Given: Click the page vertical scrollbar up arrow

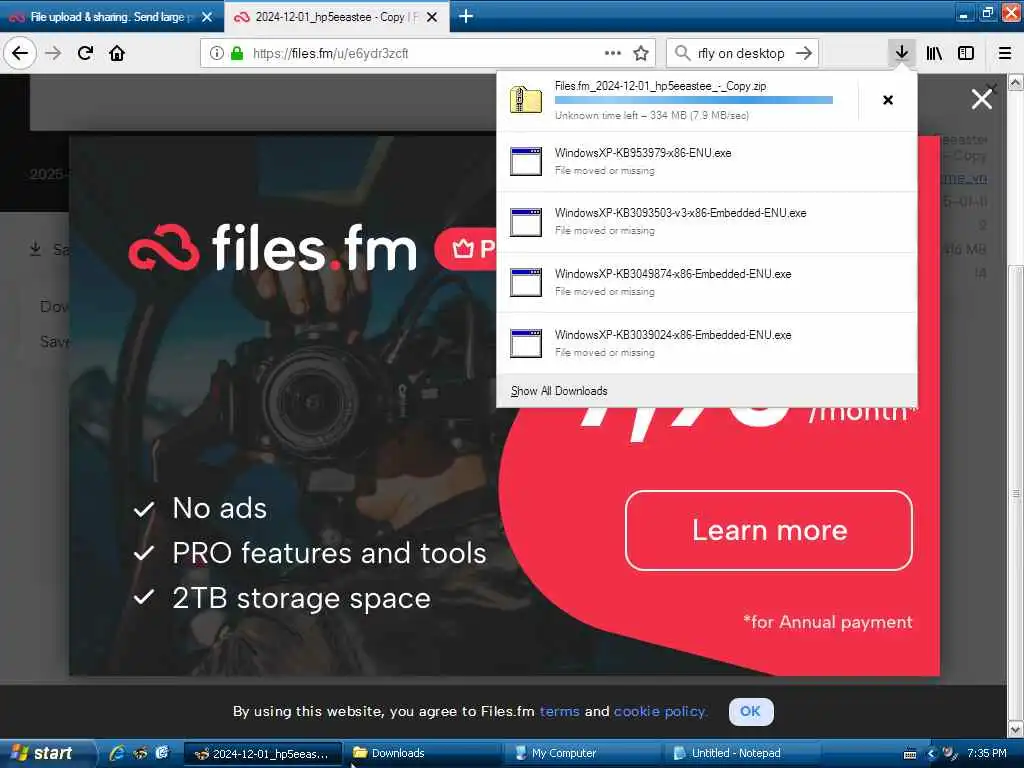Looking at the screenshot, I should point(1016,82).
